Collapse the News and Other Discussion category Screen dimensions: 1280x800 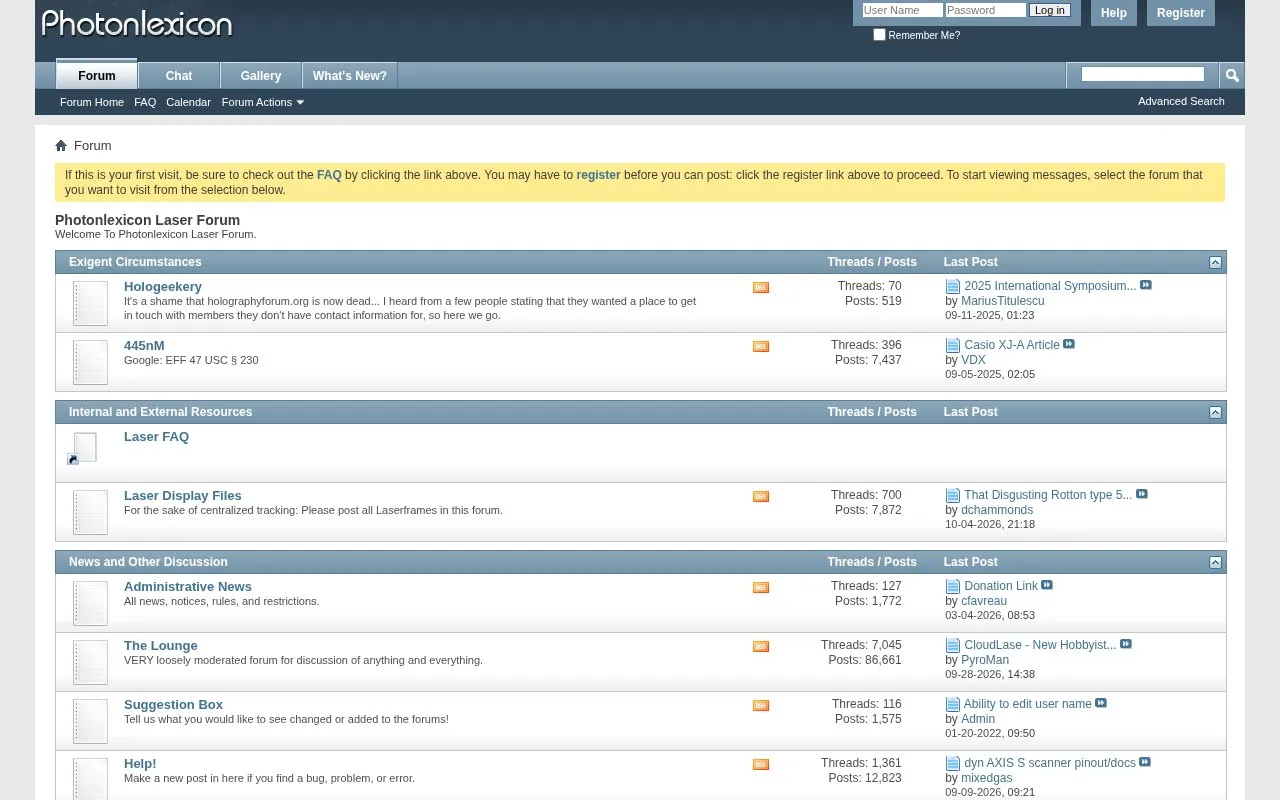click(x=1215, y=562)
